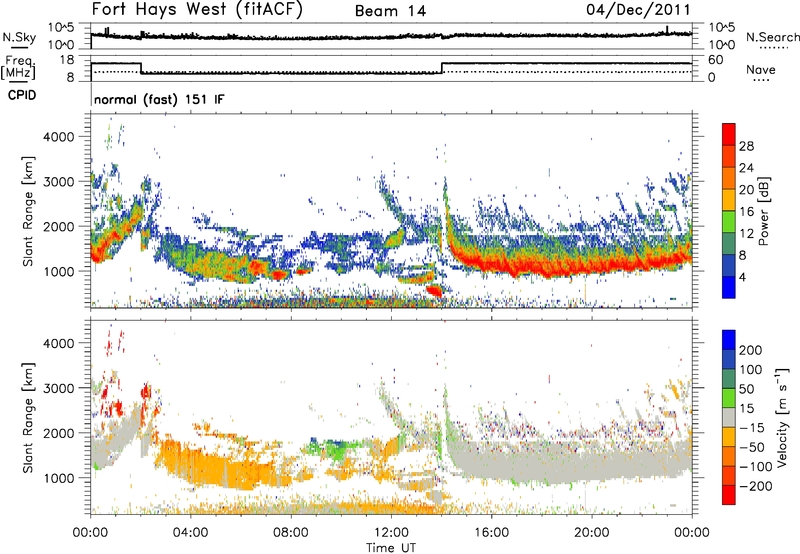This screenshot has width=800, height=554.
Task: Click the date '04/Dec/2011'
Action: (x=638, y=10)
